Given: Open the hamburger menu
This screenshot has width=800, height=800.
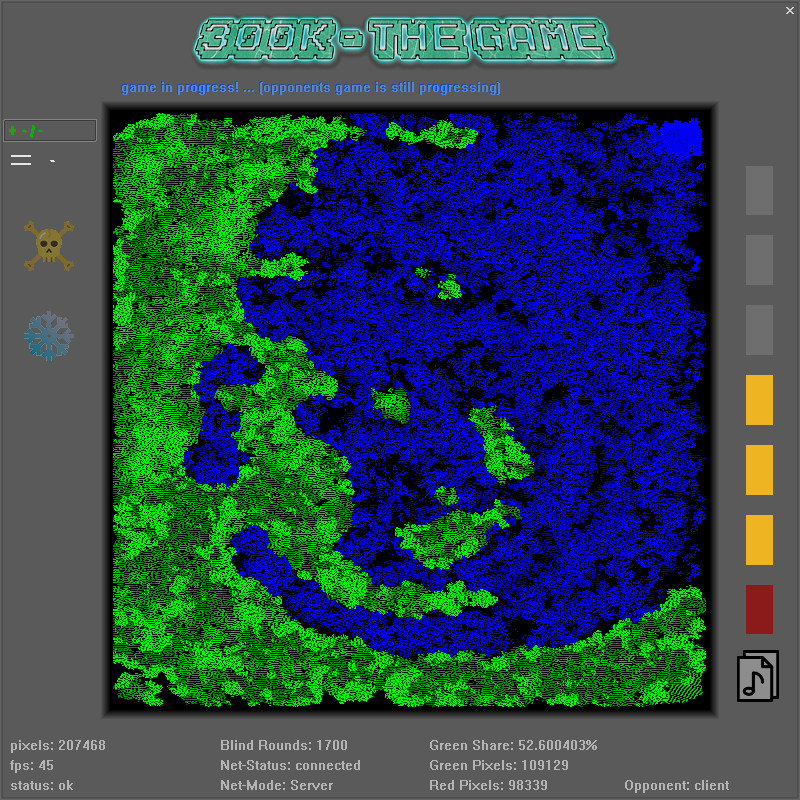Looking at the screenshot, I should click(20, 158).
